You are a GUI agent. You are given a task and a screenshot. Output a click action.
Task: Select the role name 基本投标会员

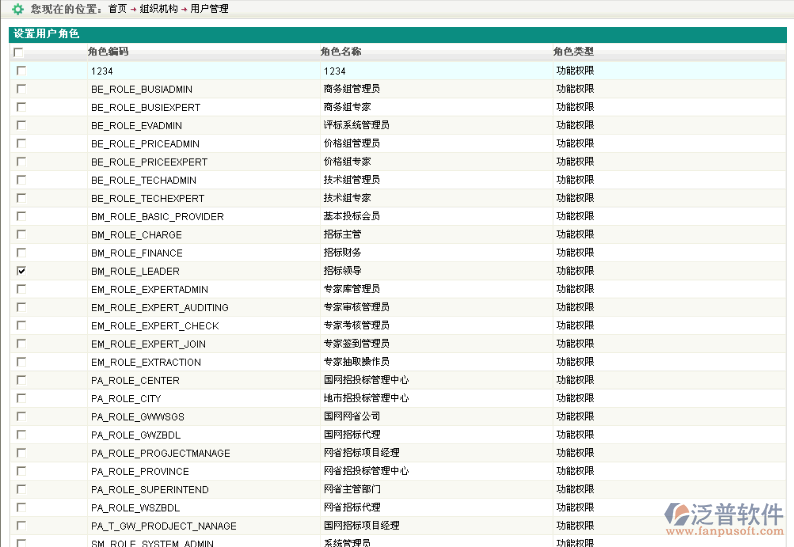352,216
